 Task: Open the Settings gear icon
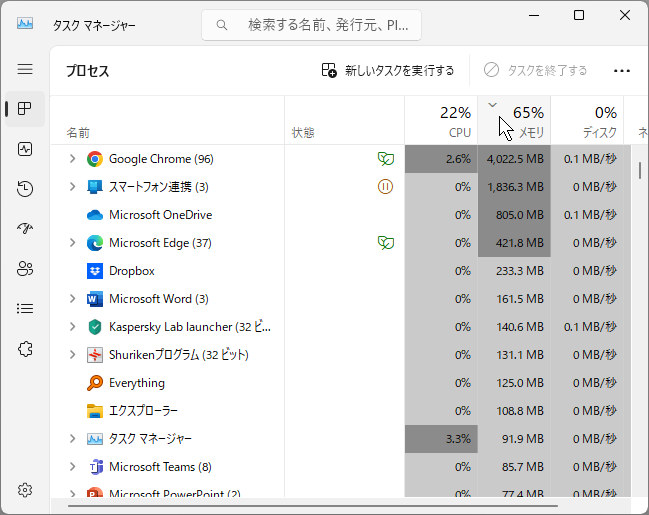[25, 490]
